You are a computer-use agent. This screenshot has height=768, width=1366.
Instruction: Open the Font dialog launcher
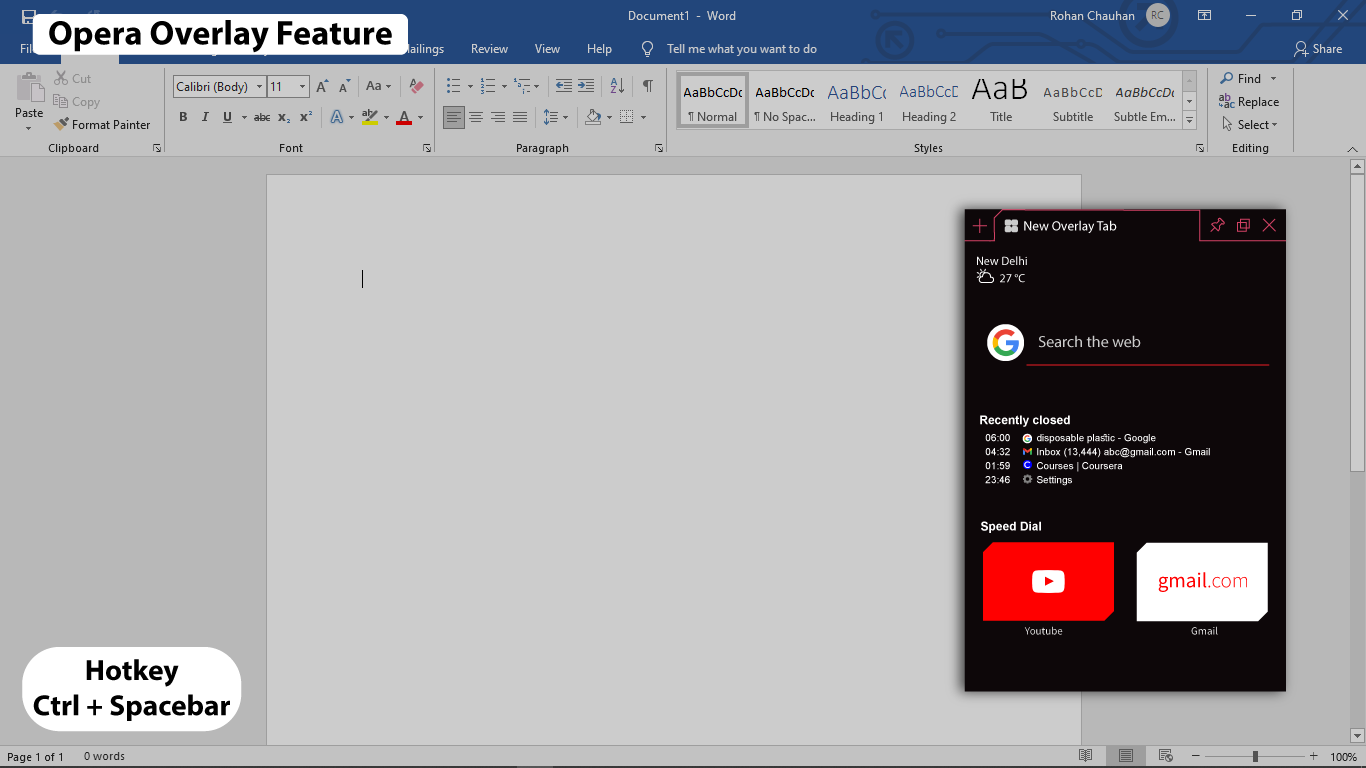(x=427, y=148)
